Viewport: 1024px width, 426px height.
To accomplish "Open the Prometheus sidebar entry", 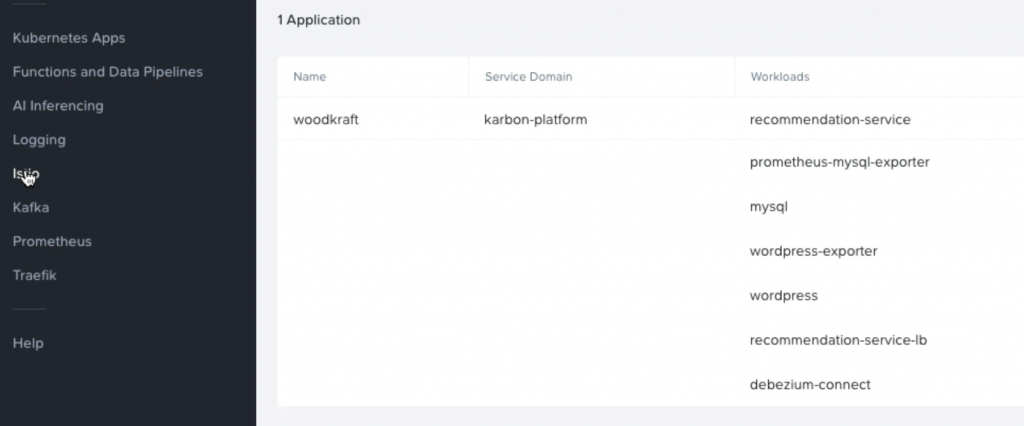I will [52, 242].
